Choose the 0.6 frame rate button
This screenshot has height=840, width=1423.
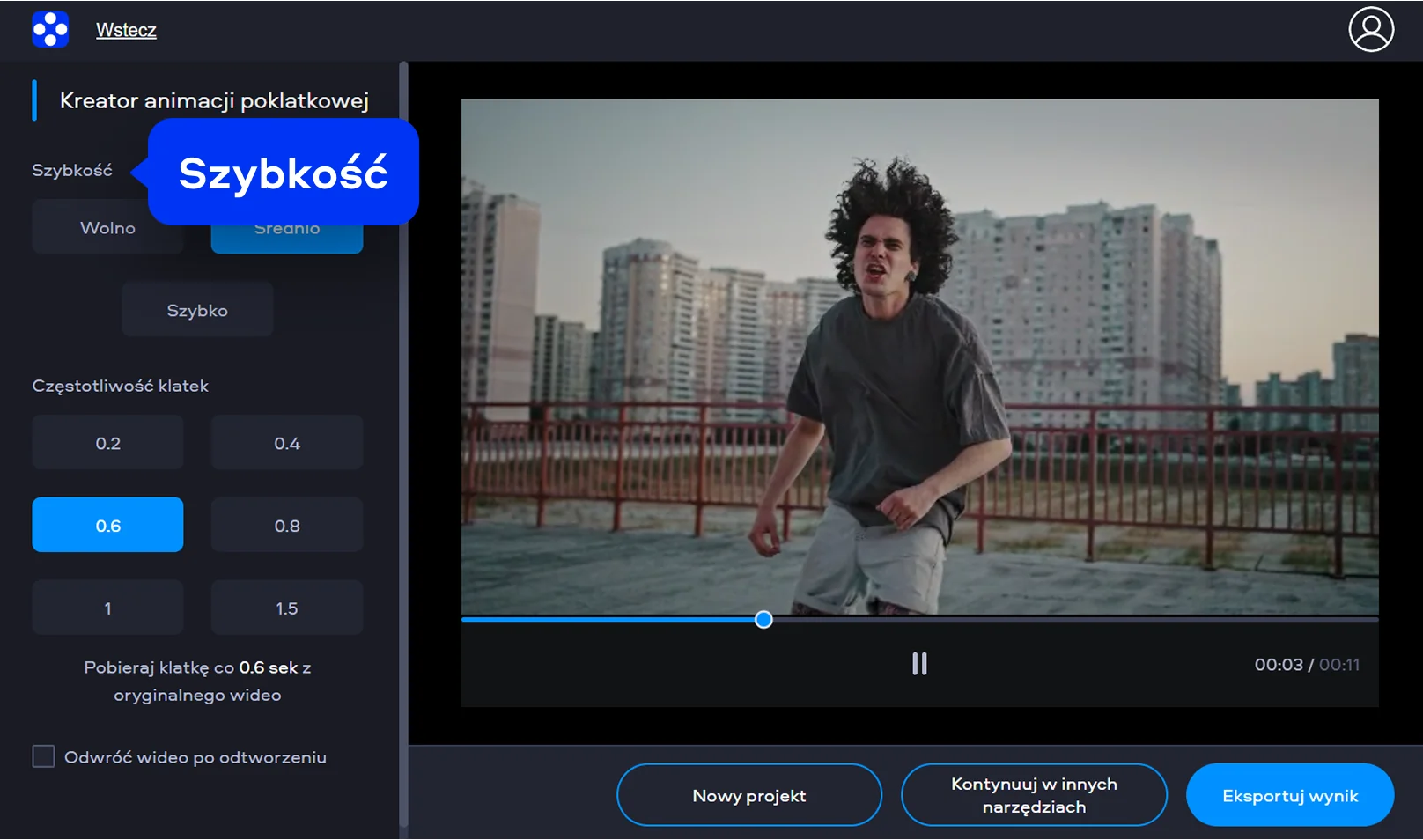tap(107, 526)
